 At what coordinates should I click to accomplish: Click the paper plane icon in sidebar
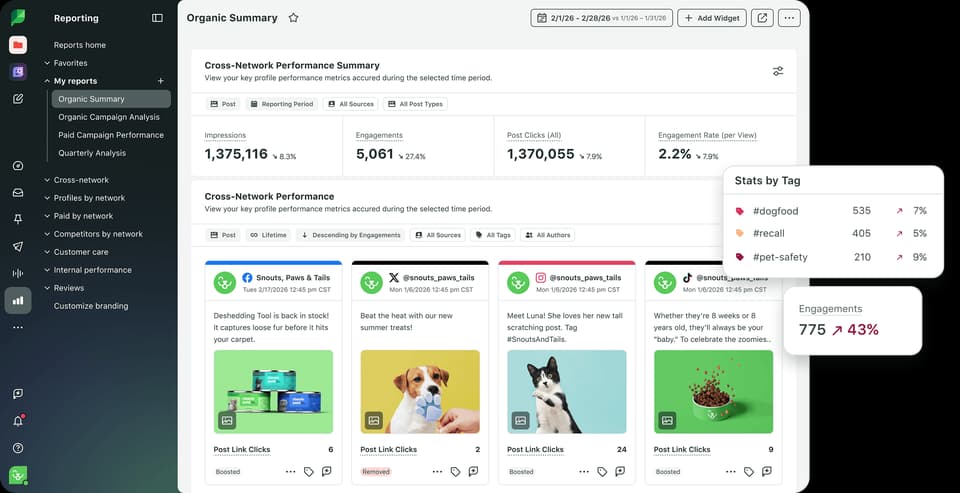[x=18, y=246]
